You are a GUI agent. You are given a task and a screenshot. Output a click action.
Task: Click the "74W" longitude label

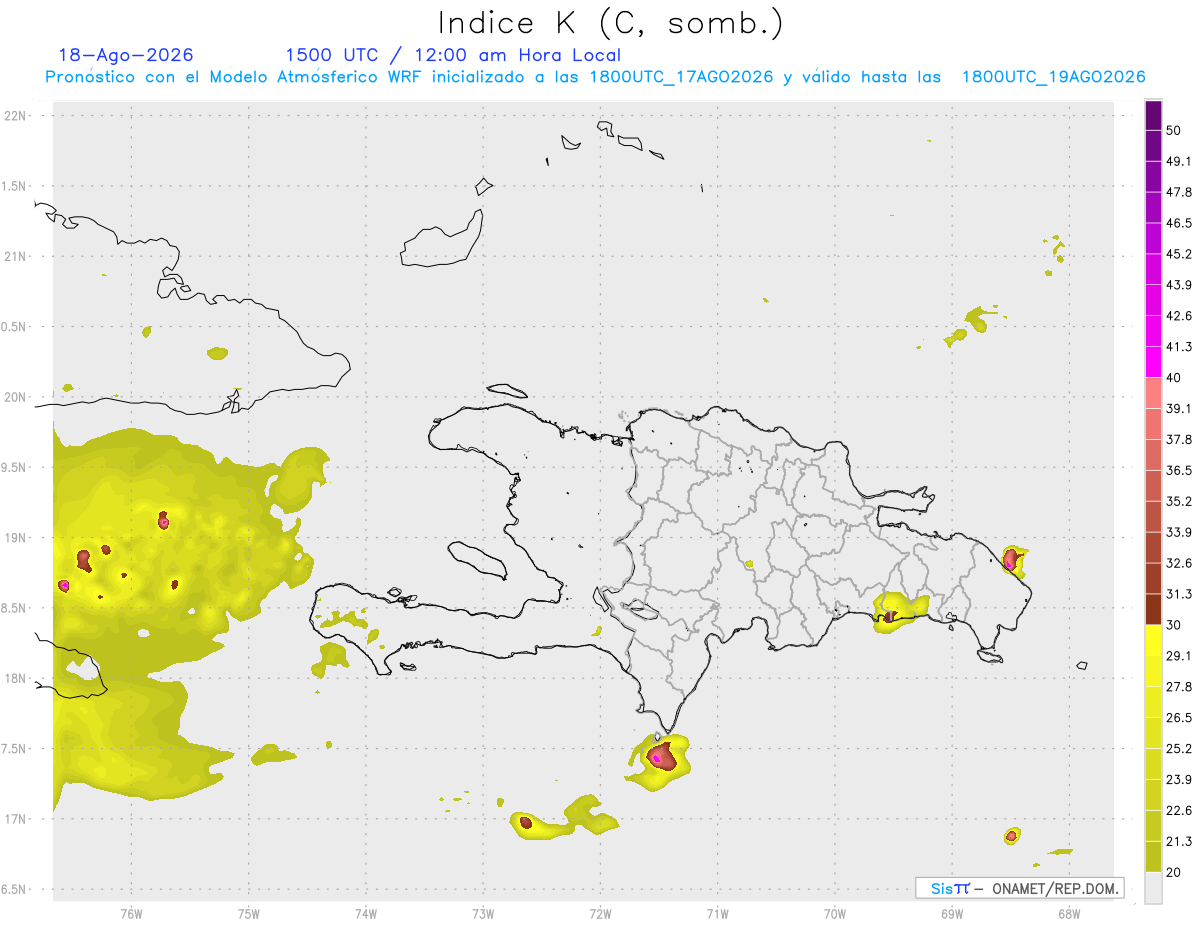[x=366, y=914]
